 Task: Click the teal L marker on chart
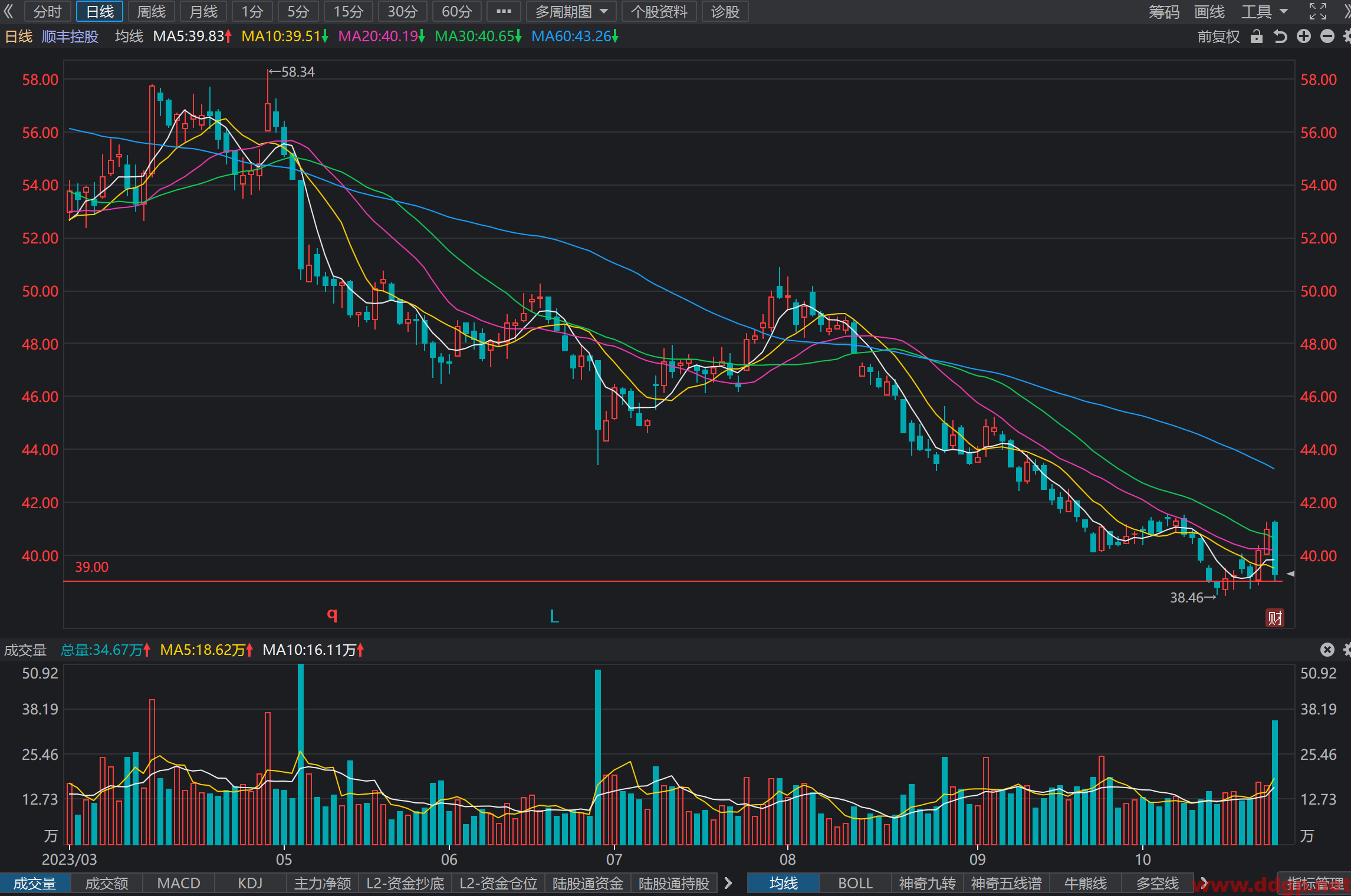tap(554, 617)
